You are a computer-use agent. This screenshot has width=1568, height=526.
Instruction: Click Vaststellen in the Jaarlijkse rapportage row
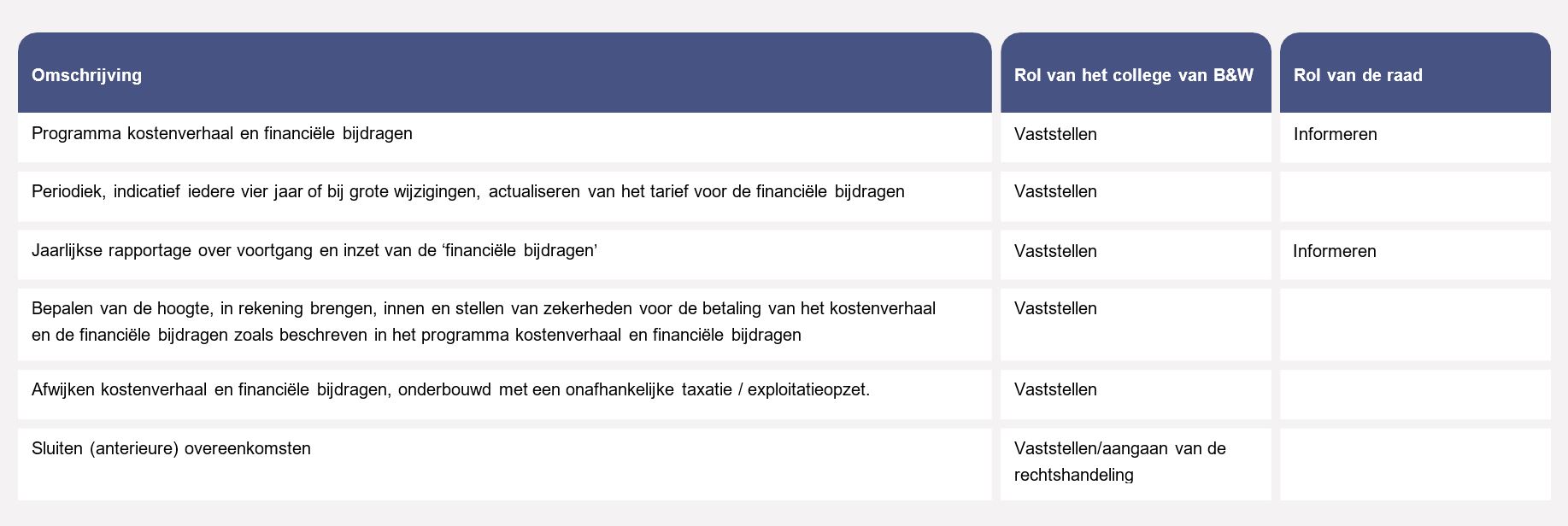pos(1055,252)
